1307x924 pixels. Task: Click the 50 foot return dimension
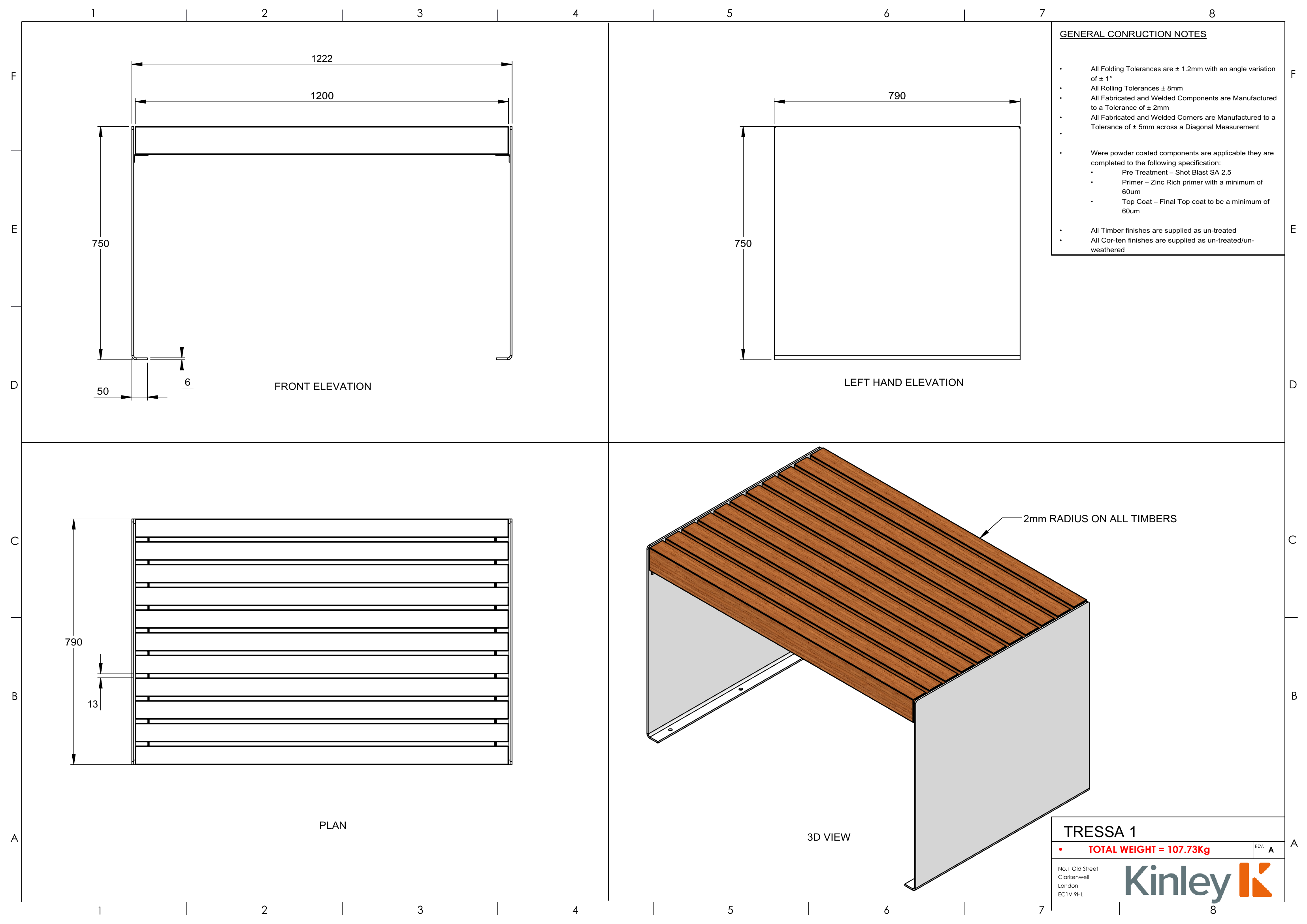(x=102, y=391)
